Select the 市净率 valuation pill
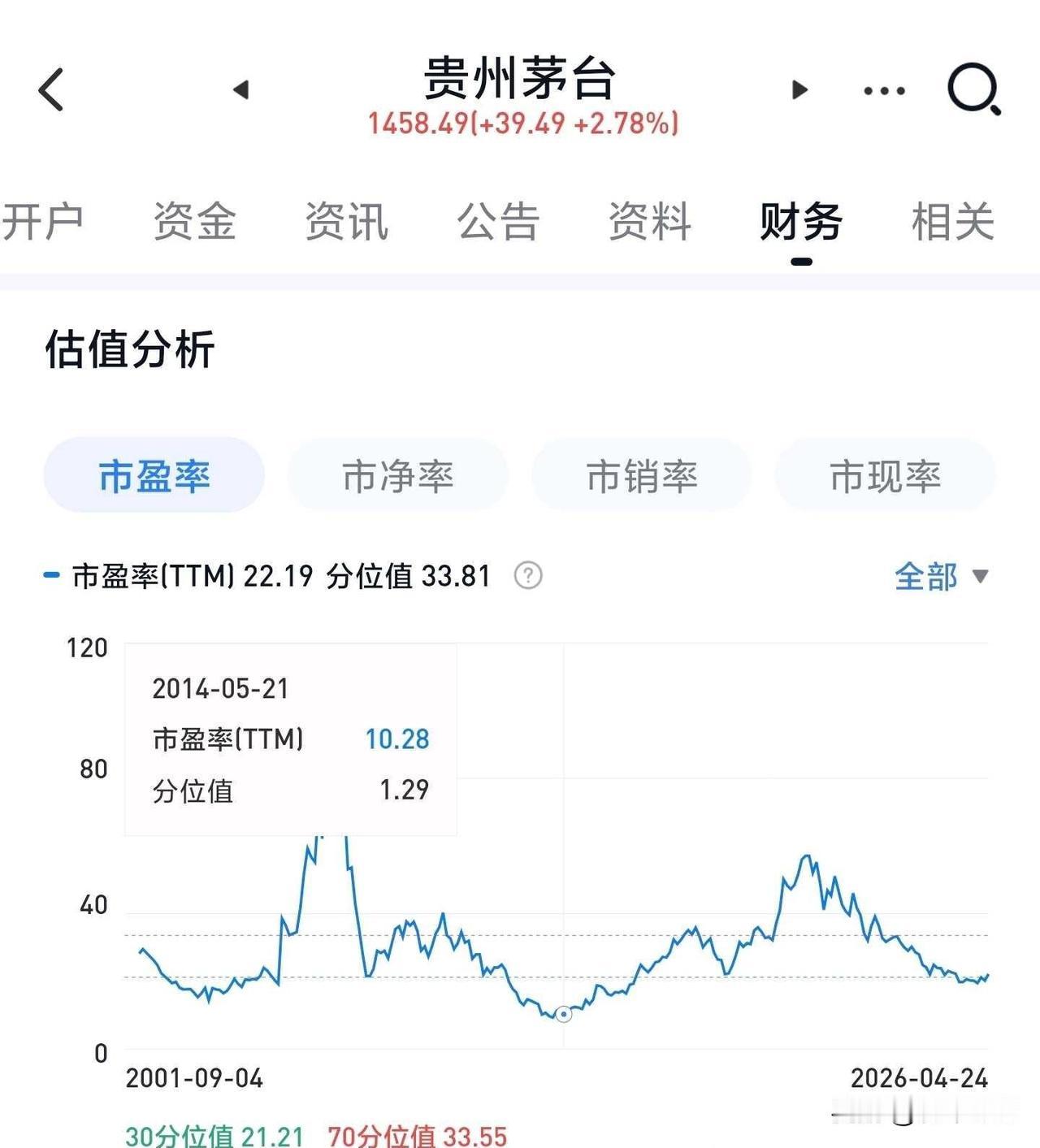This screenshot has width=1040, height=1148. coord(398,476)
